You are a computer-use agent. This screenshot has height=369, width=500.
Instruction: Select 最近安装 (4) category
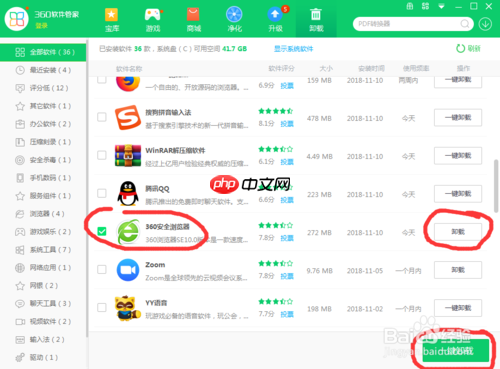click(43, 70)
